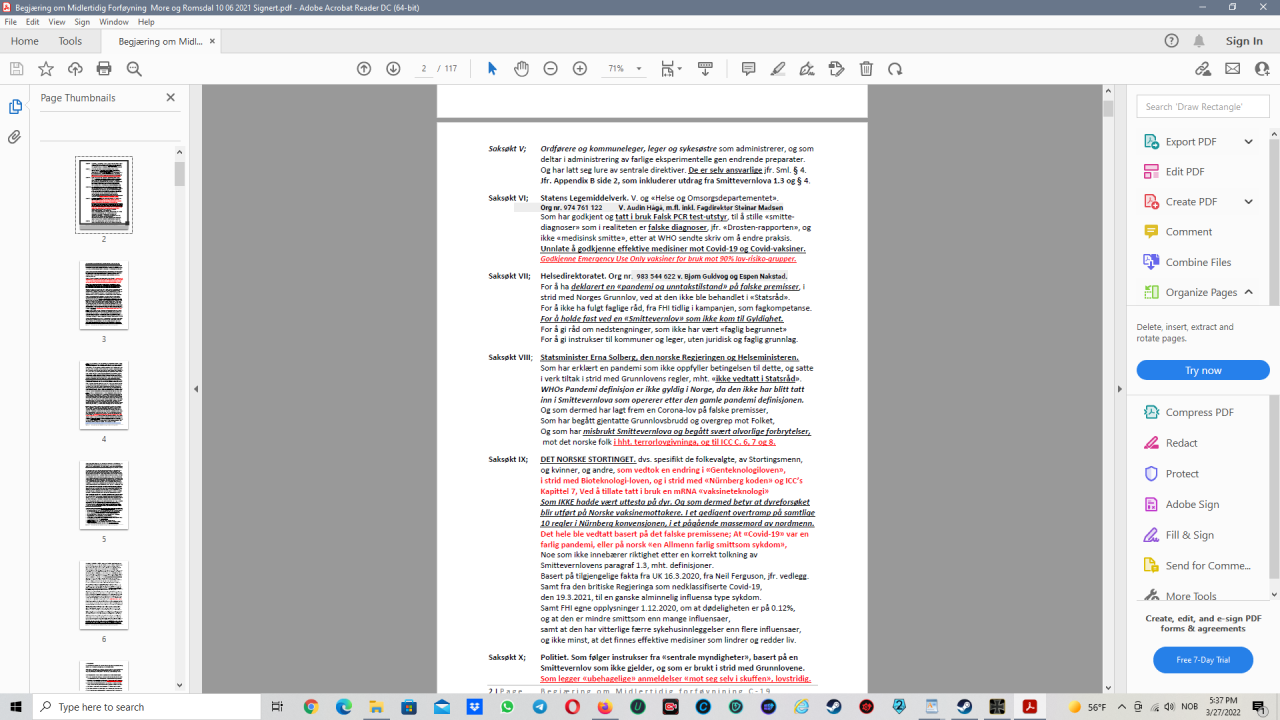Screen dimensions: 1280x720
Task: Add a sticky note comment
Action: pos(748,69)
